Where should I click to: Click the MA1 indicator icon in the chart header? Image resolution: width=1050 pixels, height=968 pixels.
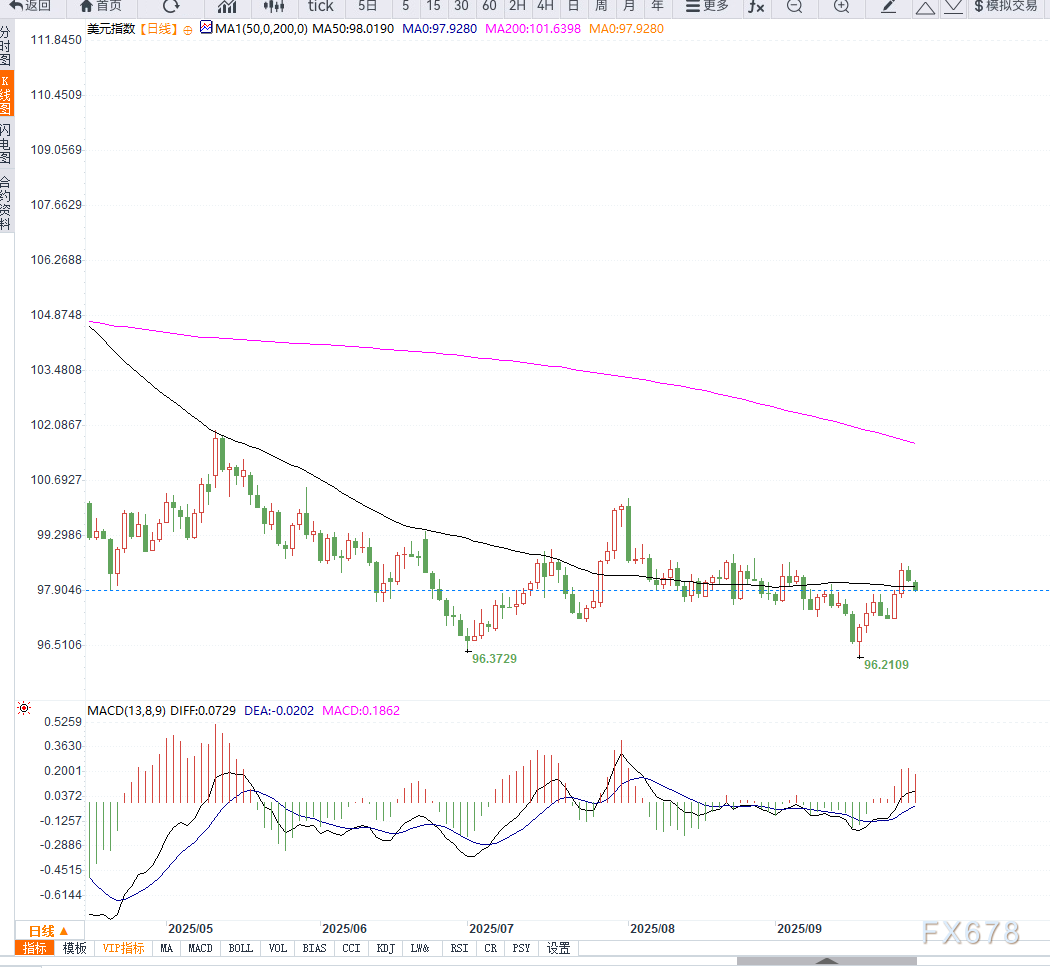206,28
